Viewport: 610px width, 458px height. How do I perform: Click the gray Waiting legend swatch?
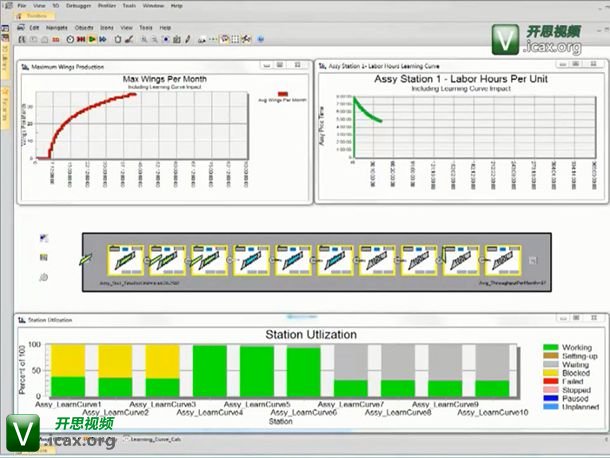pos(550,364)
